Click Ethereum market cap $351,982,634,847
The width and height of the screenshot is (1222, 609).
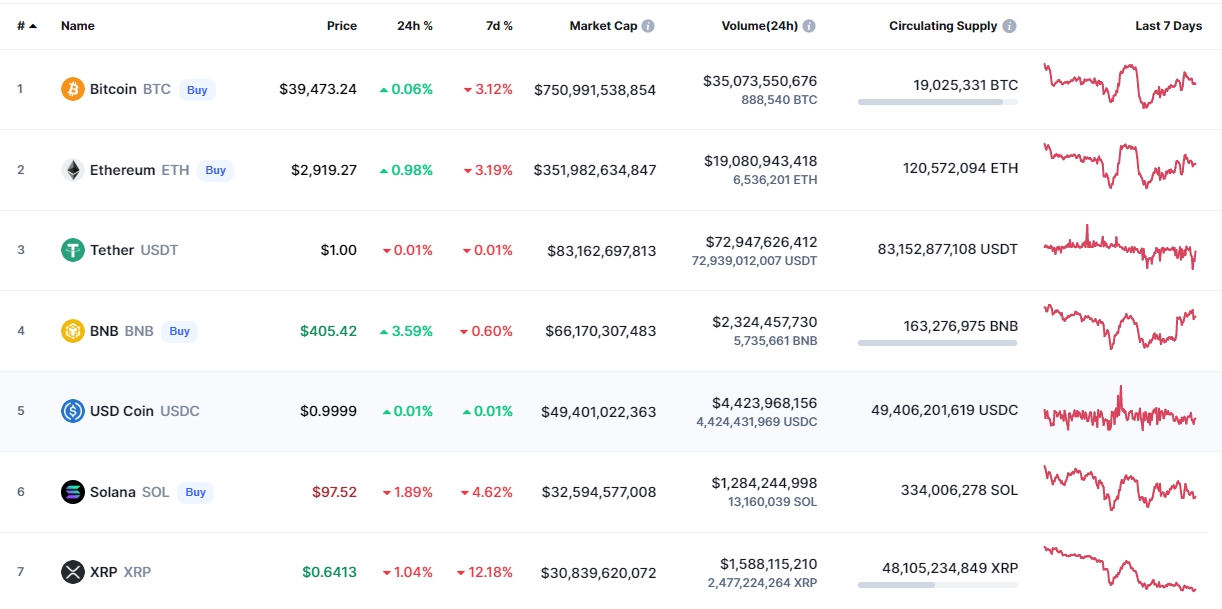point(595,170)
